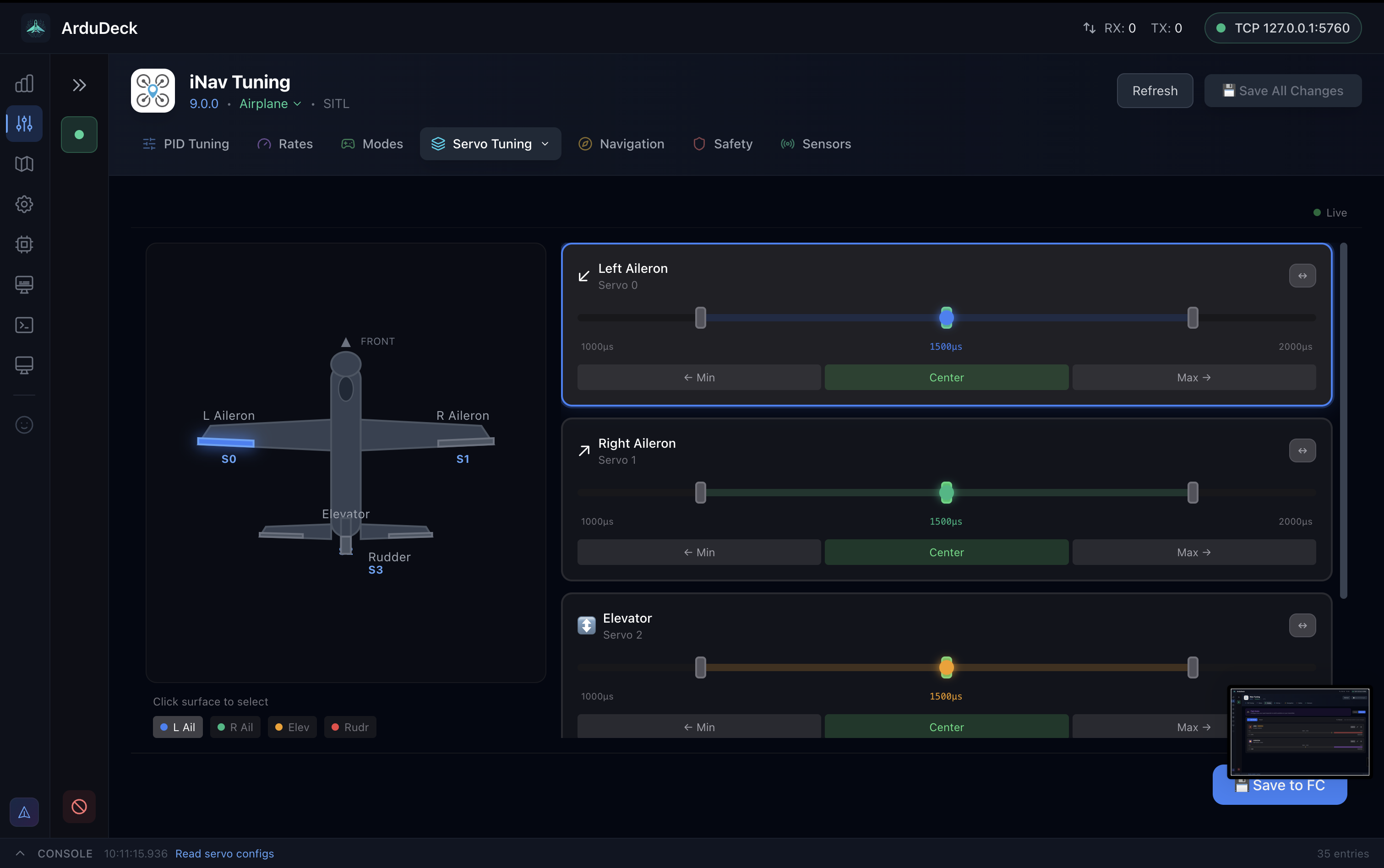Click the triangle icon at sidebar bottom

click(x=24, y=812)
